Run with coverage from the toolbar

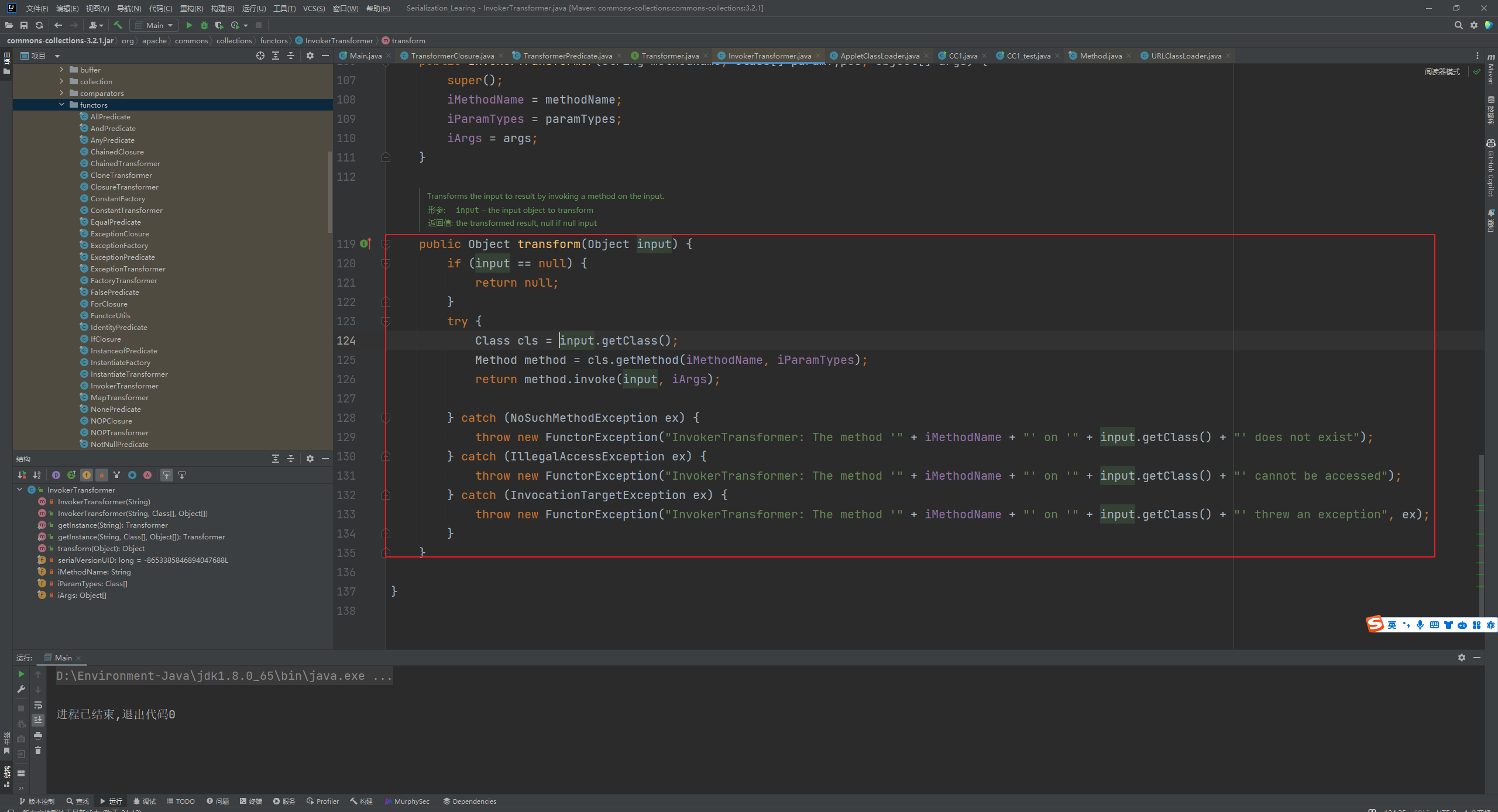[219, 25]
